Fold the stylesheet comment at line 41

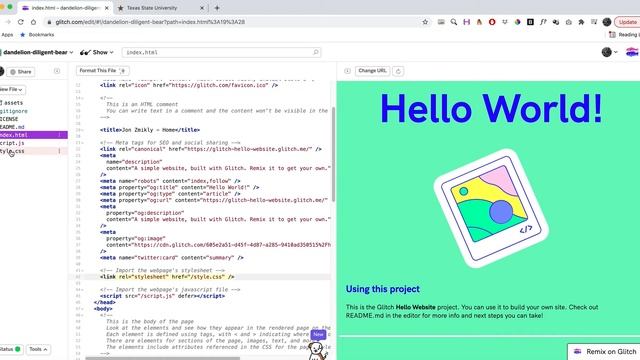82,271
